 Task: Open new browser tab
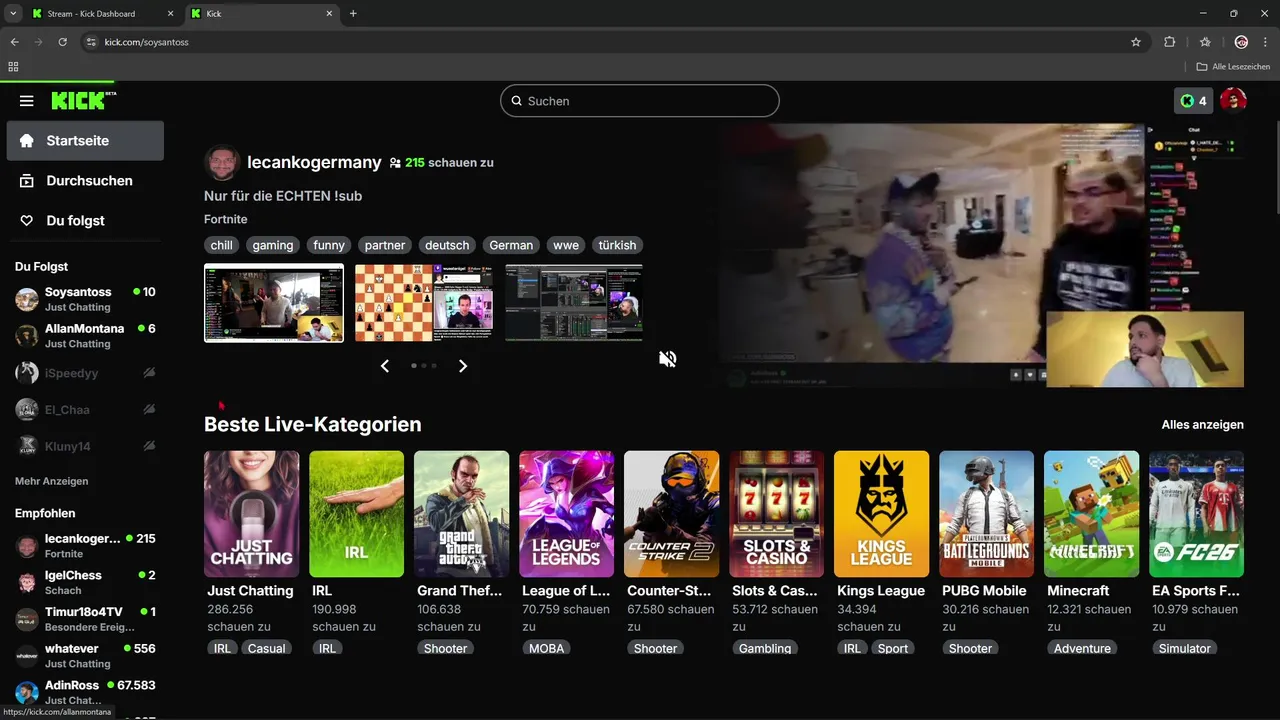[353, 14]
